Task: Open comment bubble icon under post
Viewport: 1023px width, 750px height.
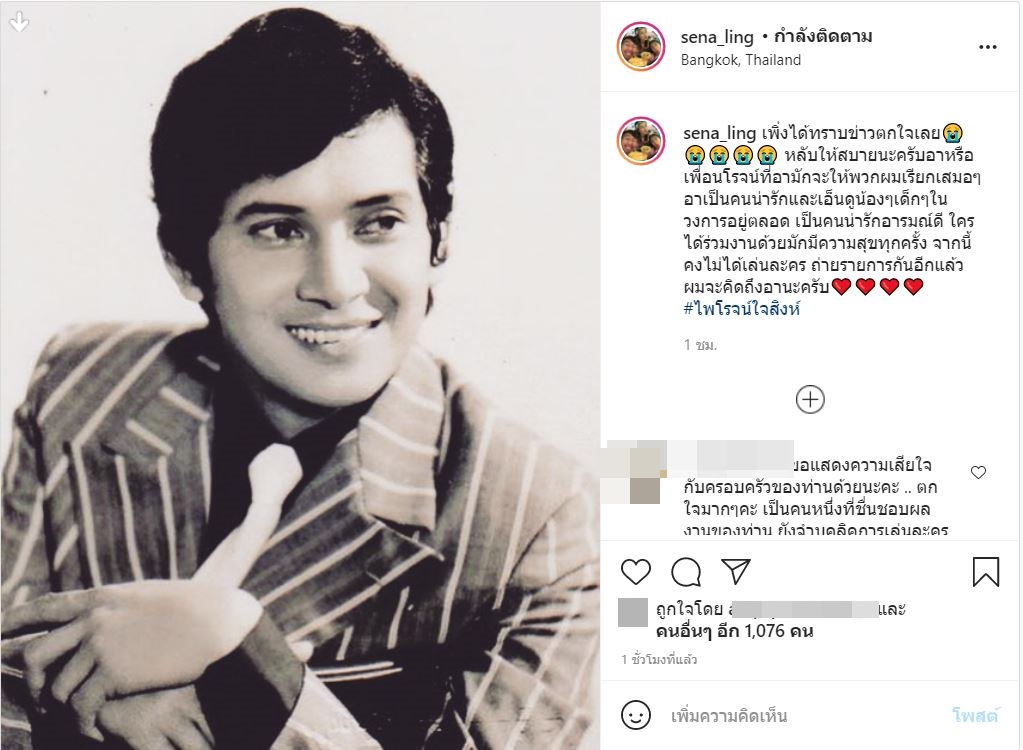Action: click(x=686, y=572)
